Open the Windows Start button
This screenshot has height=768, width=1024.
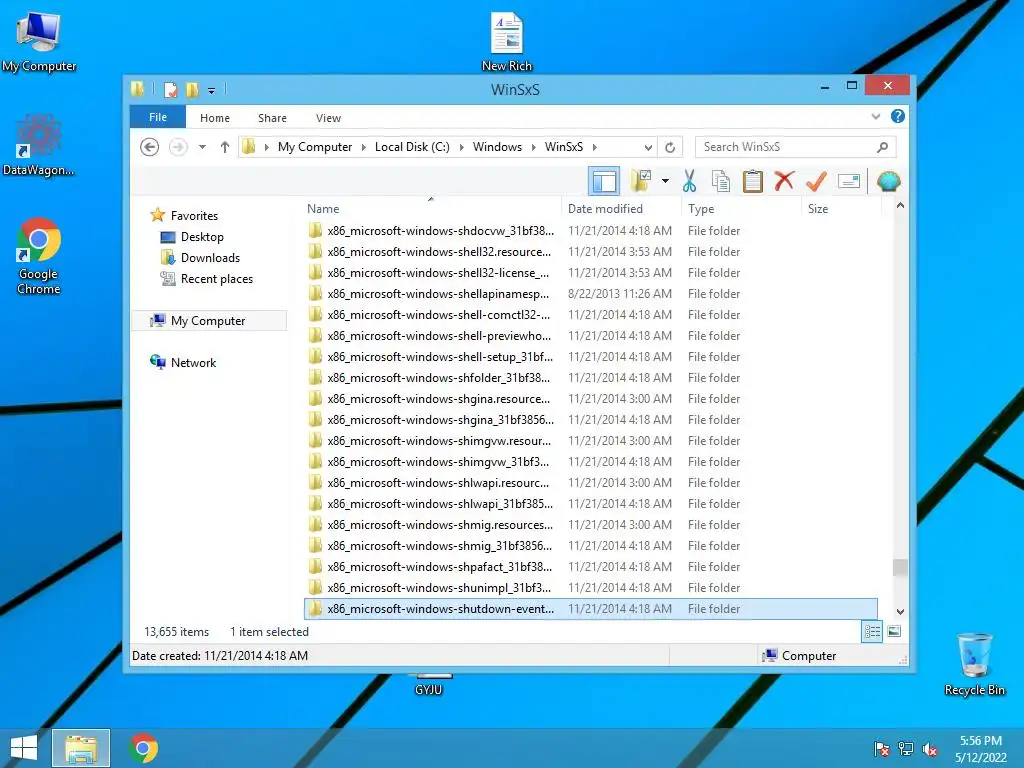[24, 748]
